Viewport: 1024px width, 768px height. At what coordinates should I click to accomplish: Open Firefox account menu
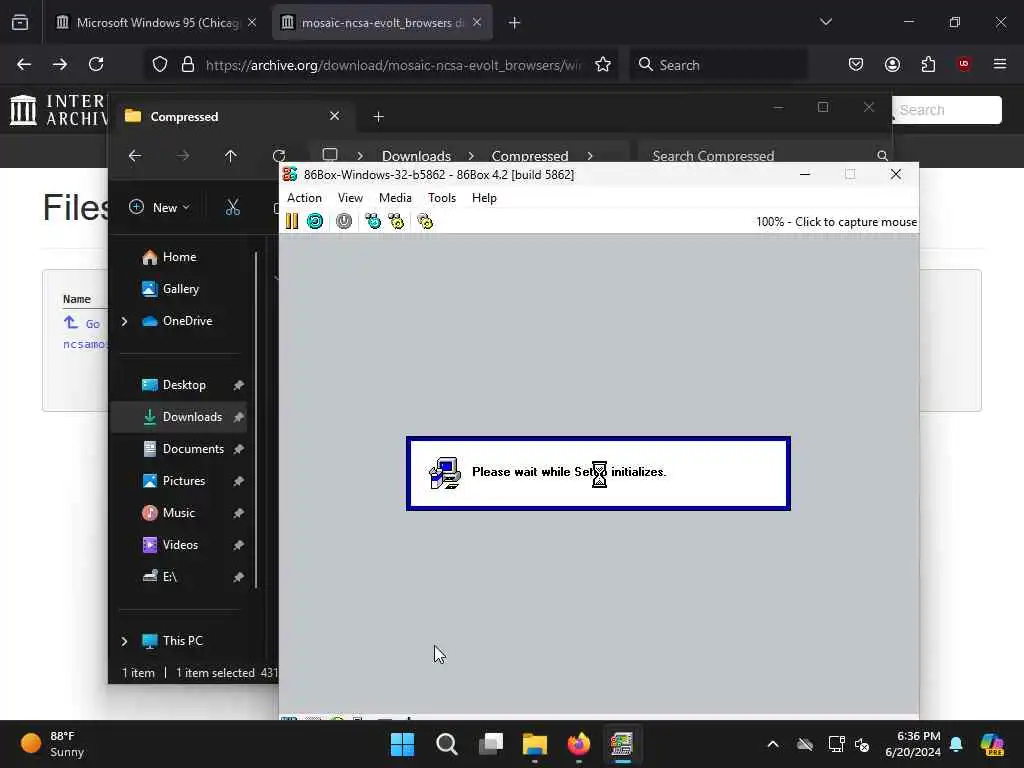(892, 64)
